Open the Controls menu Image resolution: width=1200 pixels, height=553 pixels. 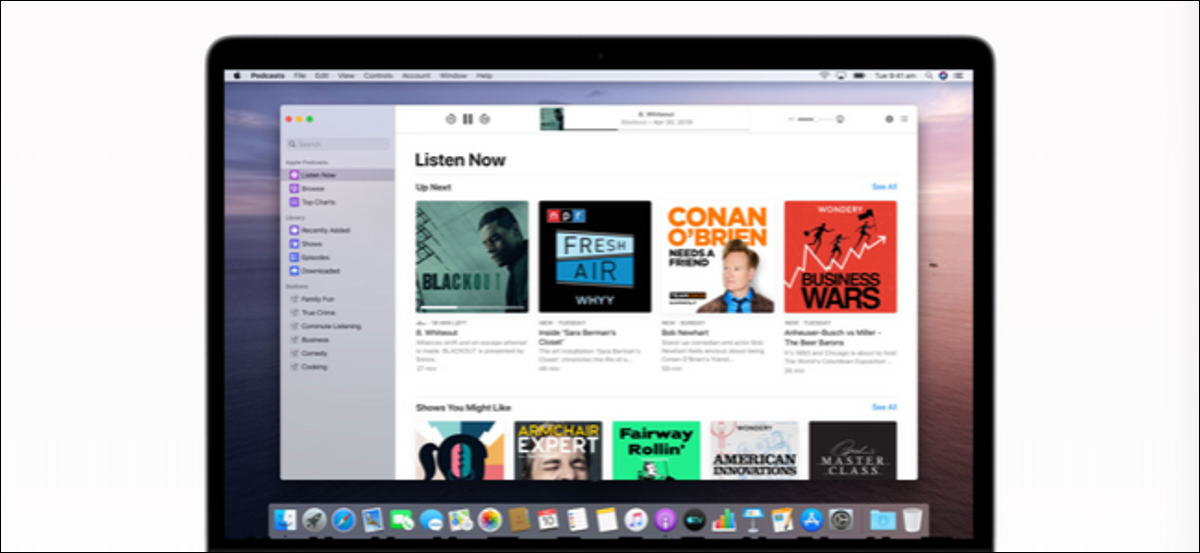point(378,75)
